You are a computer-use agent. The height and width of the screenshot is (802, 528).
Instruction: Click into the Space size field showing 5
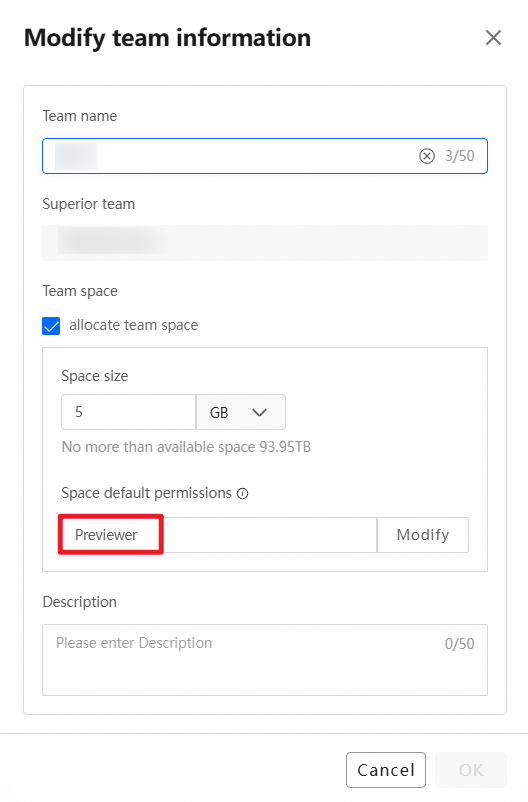(128, 412)
